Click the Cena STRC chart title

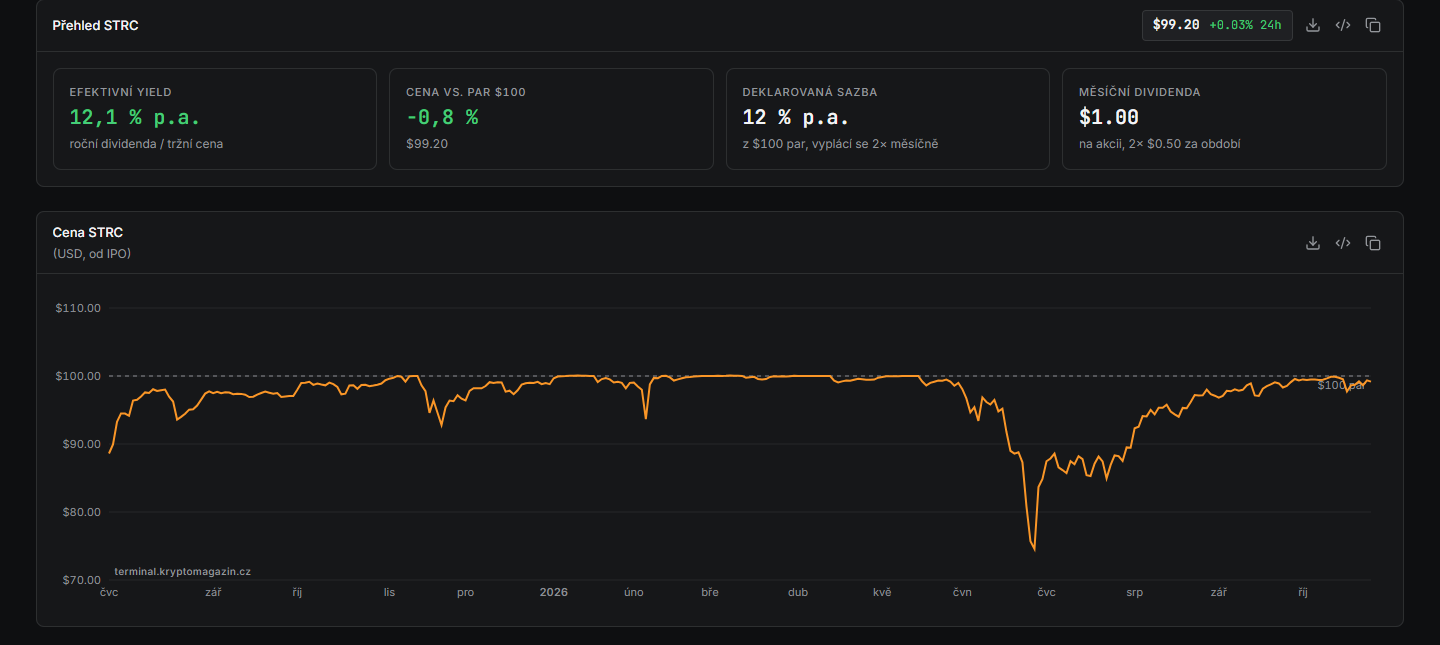tap(88, 233)
